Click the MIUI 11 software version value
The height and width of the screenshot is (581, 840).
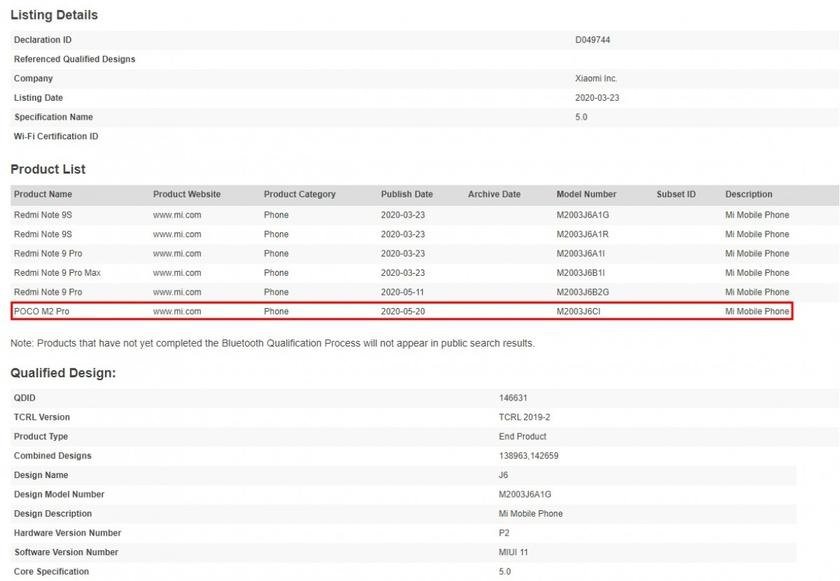(513, 552)
